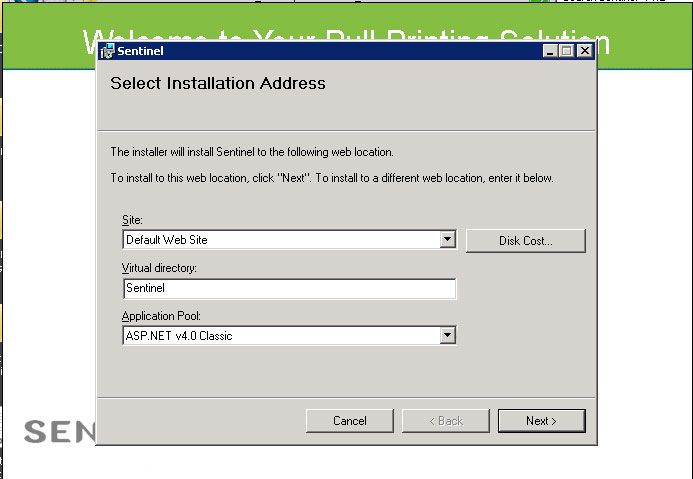Minimize the Sentinel installer window

tap(549, 51)
